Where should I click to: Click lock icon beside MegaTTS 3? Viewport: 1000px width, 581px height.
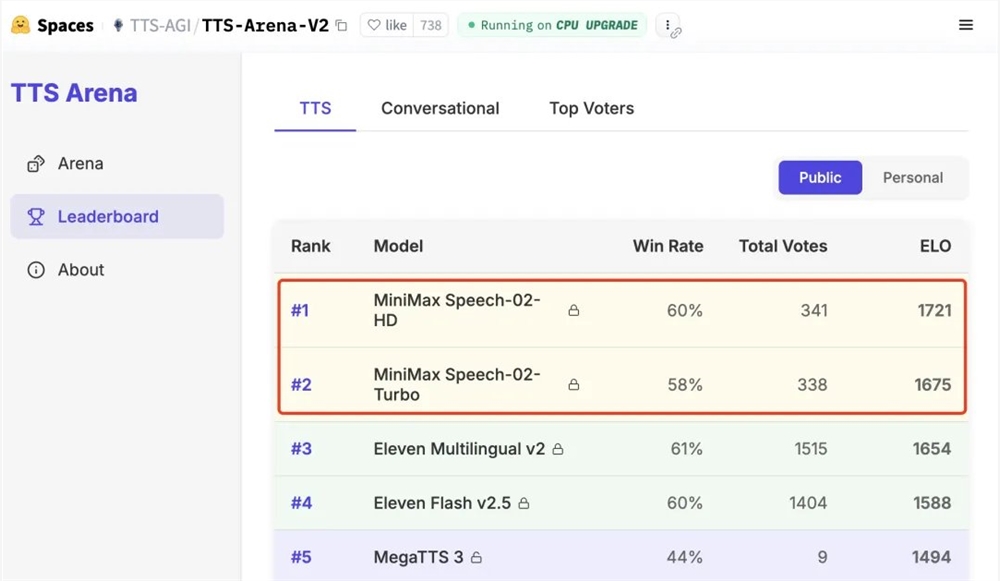(477, 558)
